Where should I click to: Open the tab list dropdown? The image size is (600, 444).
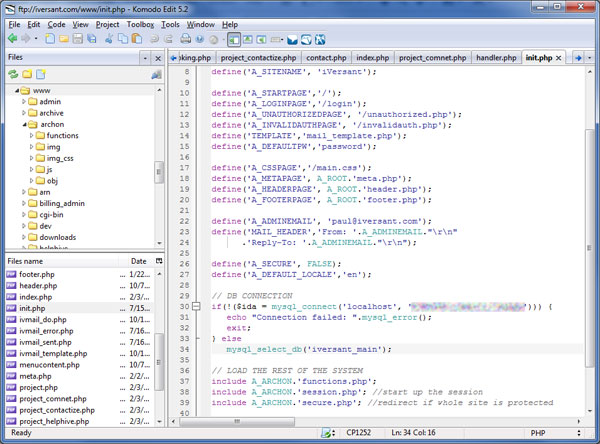[x=589, y=58]
